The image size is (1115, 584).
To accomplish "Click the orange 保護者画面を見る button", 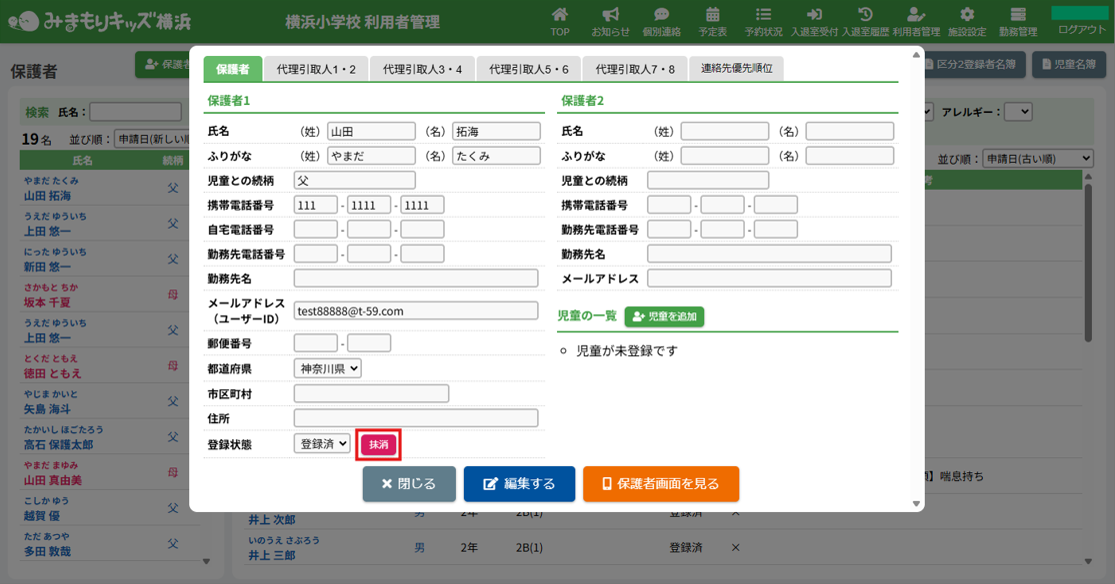I will click(660, 484).
